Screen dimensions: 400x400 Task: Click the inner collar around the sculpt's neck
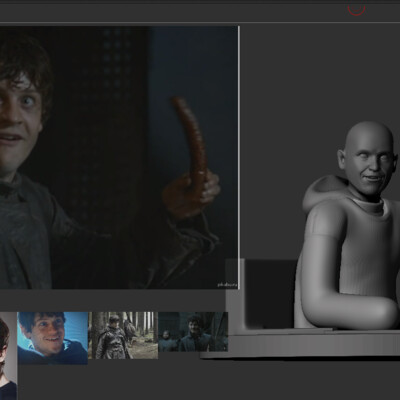click(x=368, y=204)
